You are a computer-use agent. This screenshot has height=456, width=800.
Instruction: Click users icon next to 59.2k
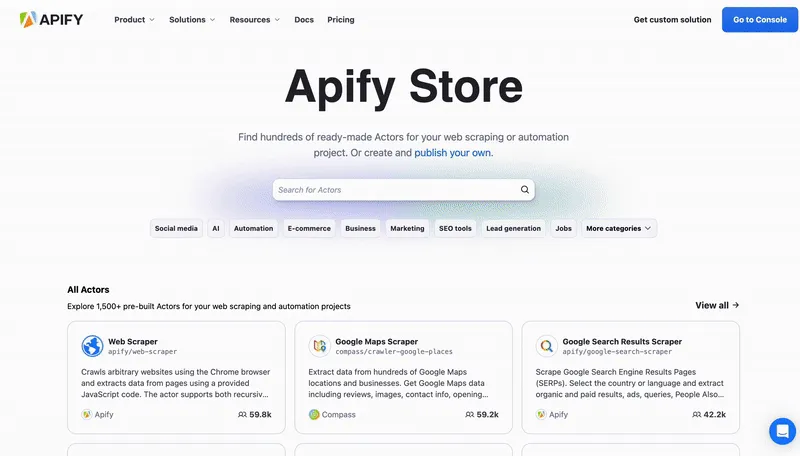pos(469,415)
